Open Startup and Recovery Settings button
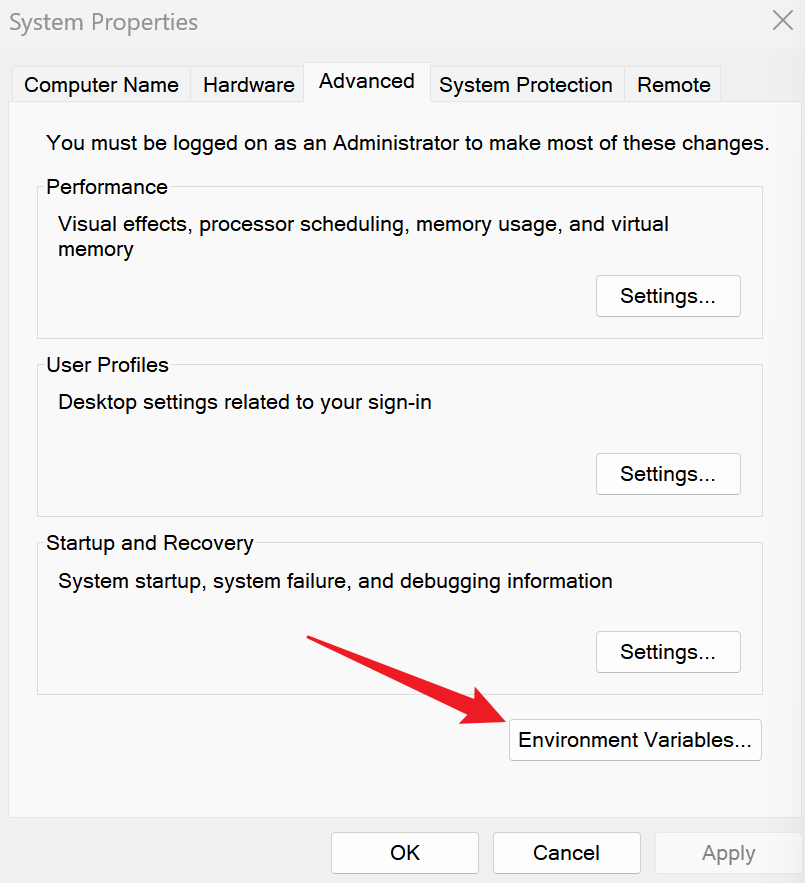805x883 pixels. pyautogui.click(x=668, y=652)
